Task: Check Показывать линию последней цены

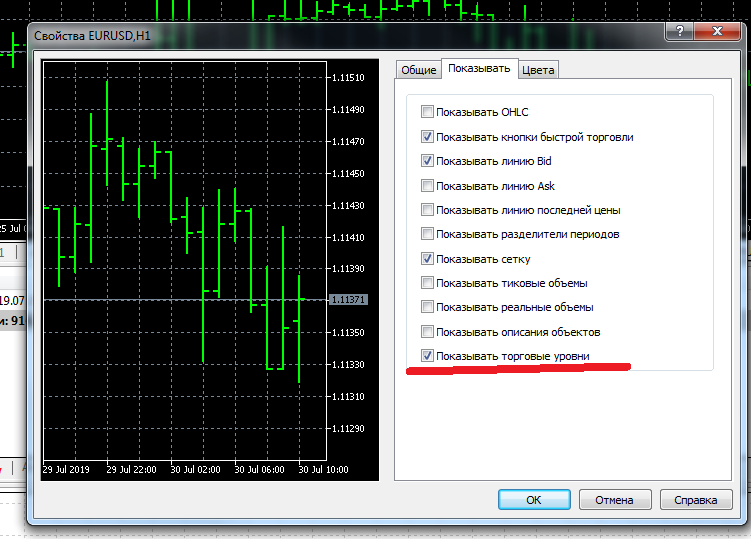Action: (x=427, y=209)
